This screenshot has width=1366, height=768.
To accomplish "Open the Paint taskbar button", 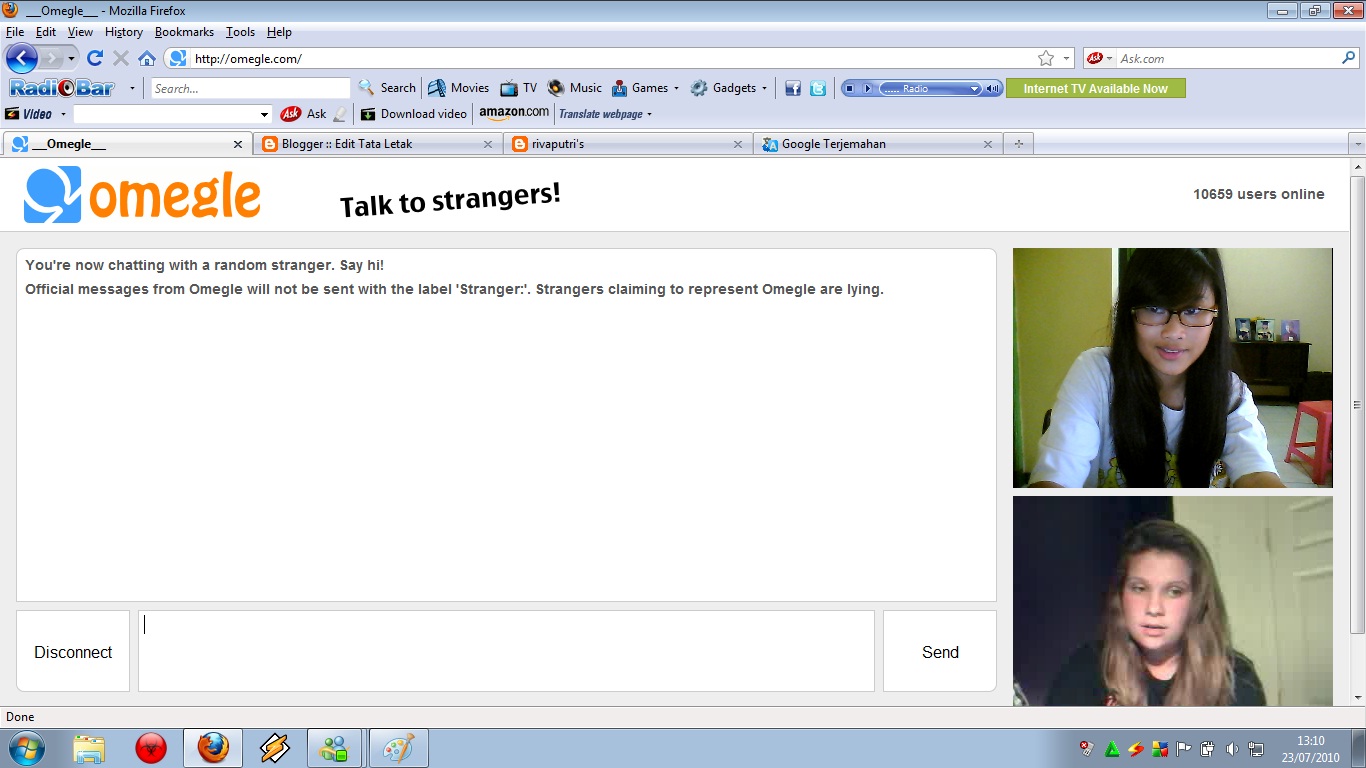I will 399,748.
